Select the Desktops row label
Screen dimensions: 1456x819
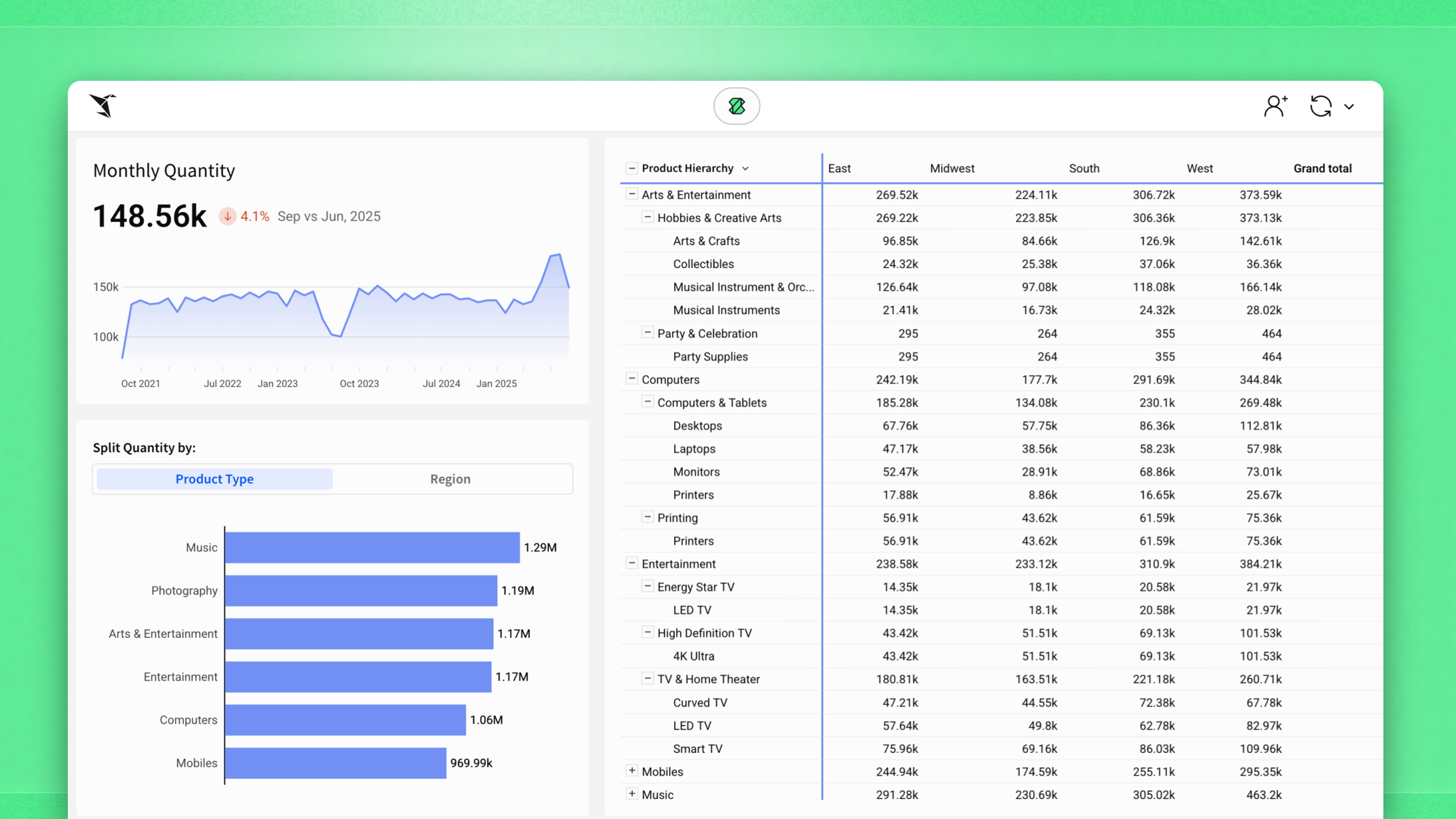click(x=697, y=425)
